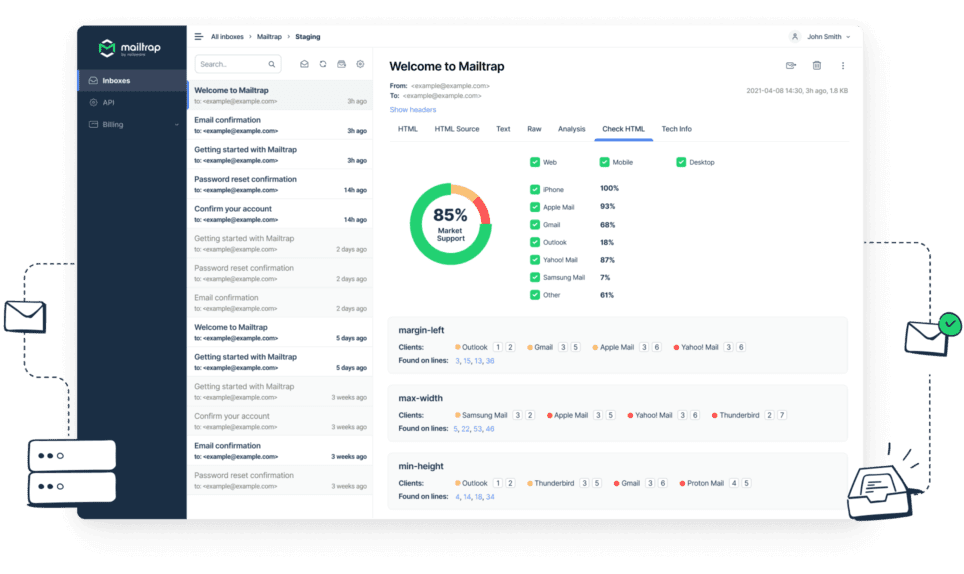This screenshot has height=574, width=964.
Task: Click Samsung Mail orange status dot in max-width
Action: [x=457, y=415]
